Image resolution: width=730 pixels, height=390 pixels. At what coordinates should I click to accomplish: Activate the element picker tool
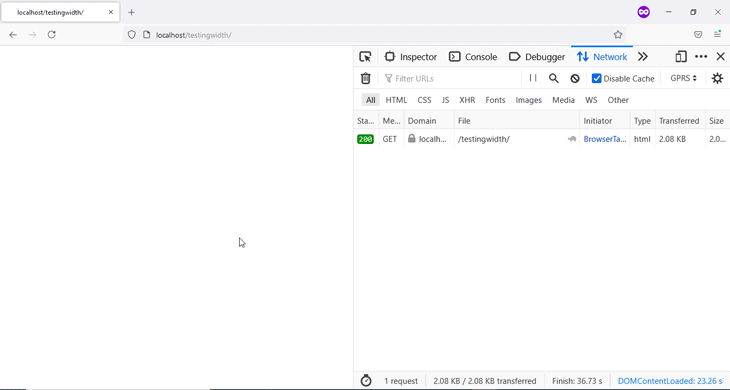365,57
